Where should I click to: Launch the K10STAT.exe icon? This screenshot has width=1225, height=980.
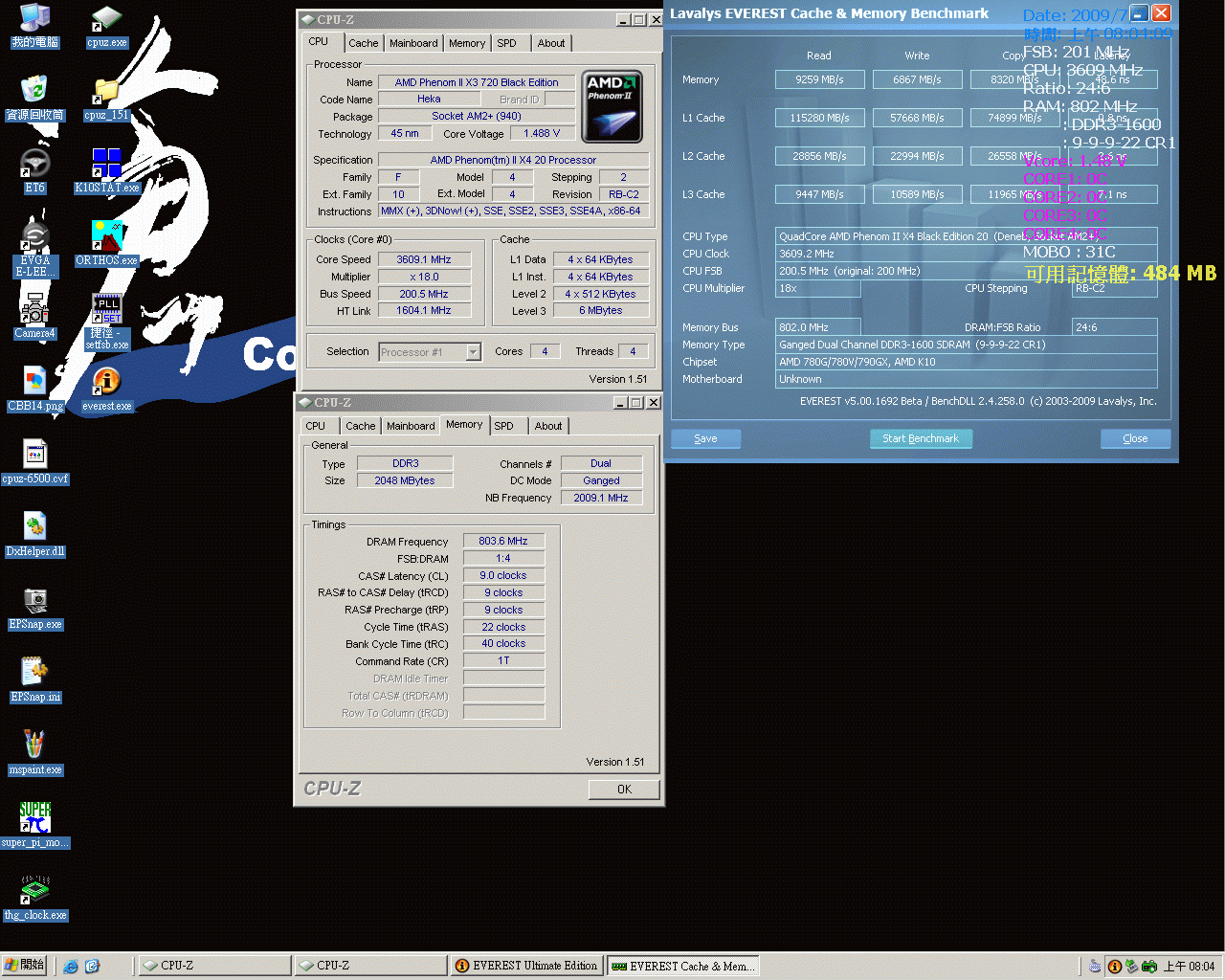[x=106, y=170]
